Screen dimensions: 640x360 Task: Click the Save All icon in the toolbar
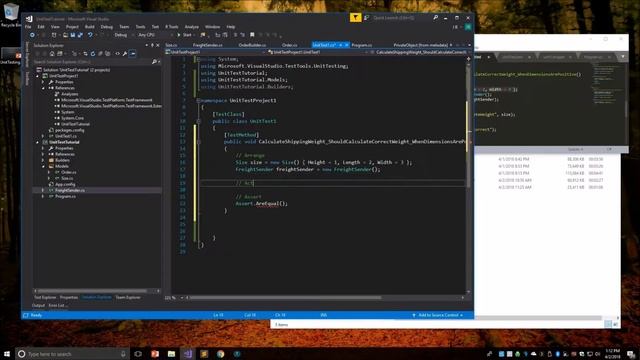[x=80, y=35]
